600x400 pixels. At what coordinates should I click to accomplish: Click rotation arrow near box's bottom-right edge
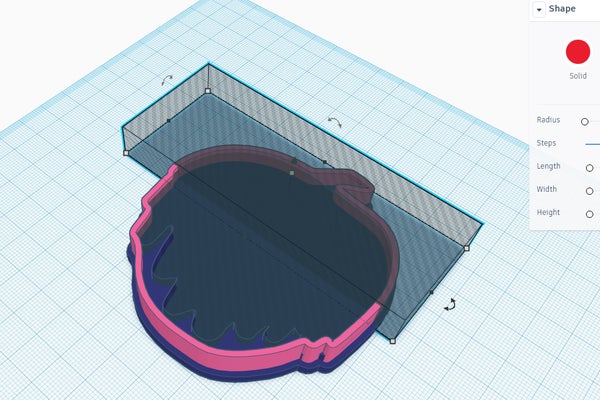point(451,304)
